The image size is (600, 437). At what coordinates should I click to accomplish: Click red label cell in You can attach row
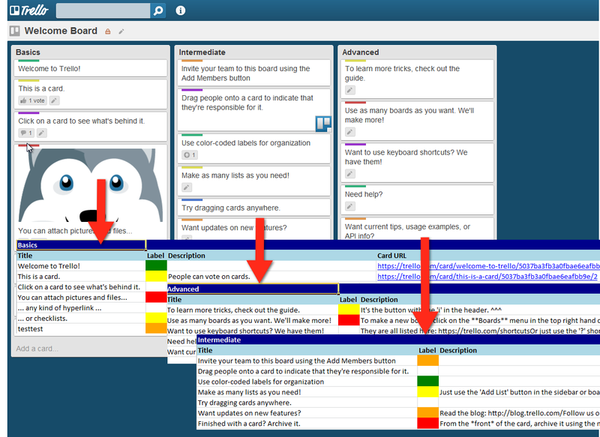(156, 297)
